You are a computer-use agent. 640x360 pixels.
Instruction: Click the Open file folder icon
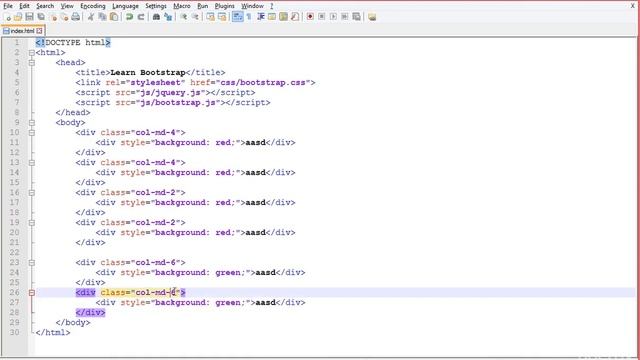tap(18, 17)
